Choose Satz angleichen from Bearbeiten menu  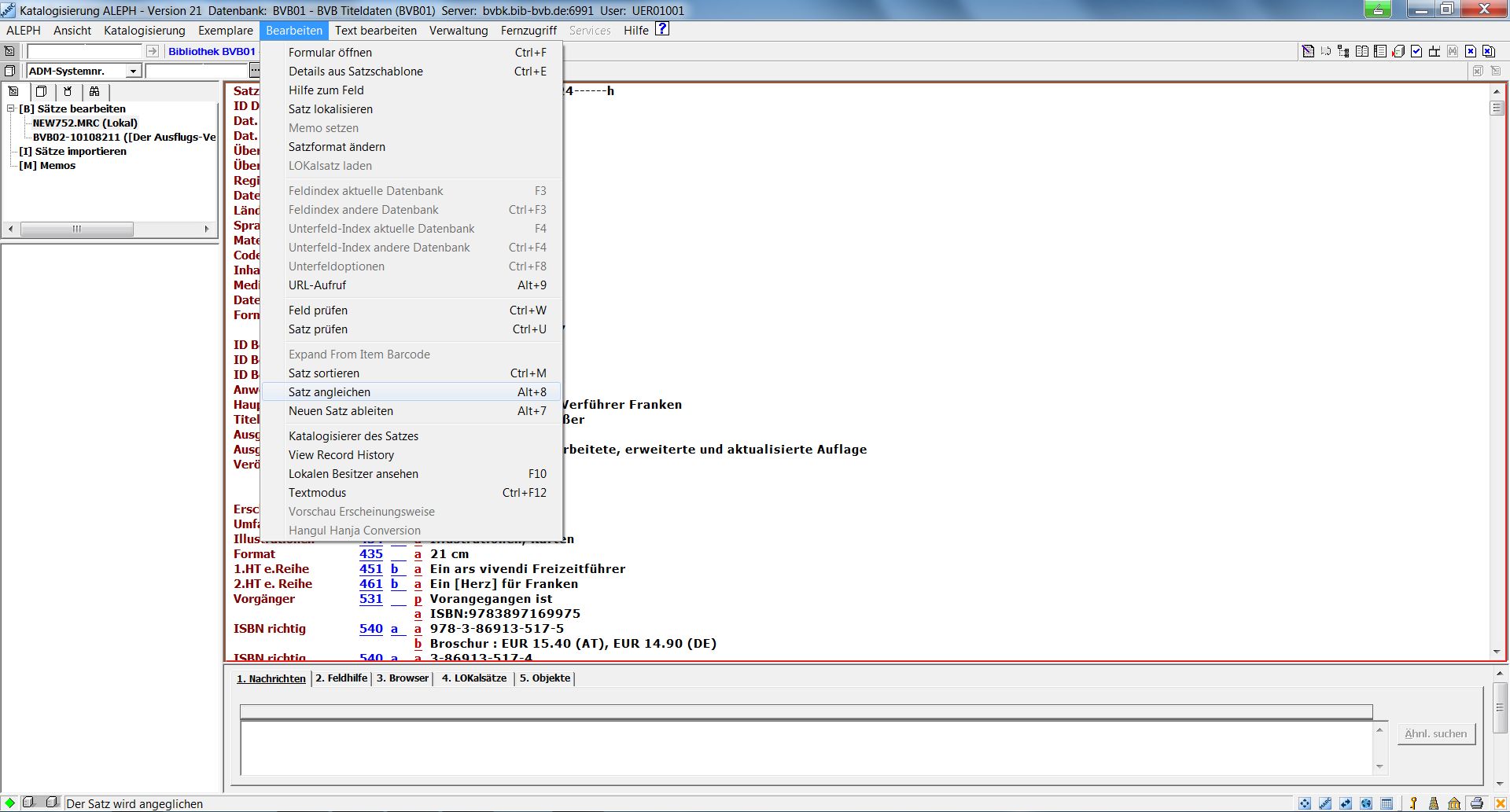pyautogui.click(x=330, y=391)
